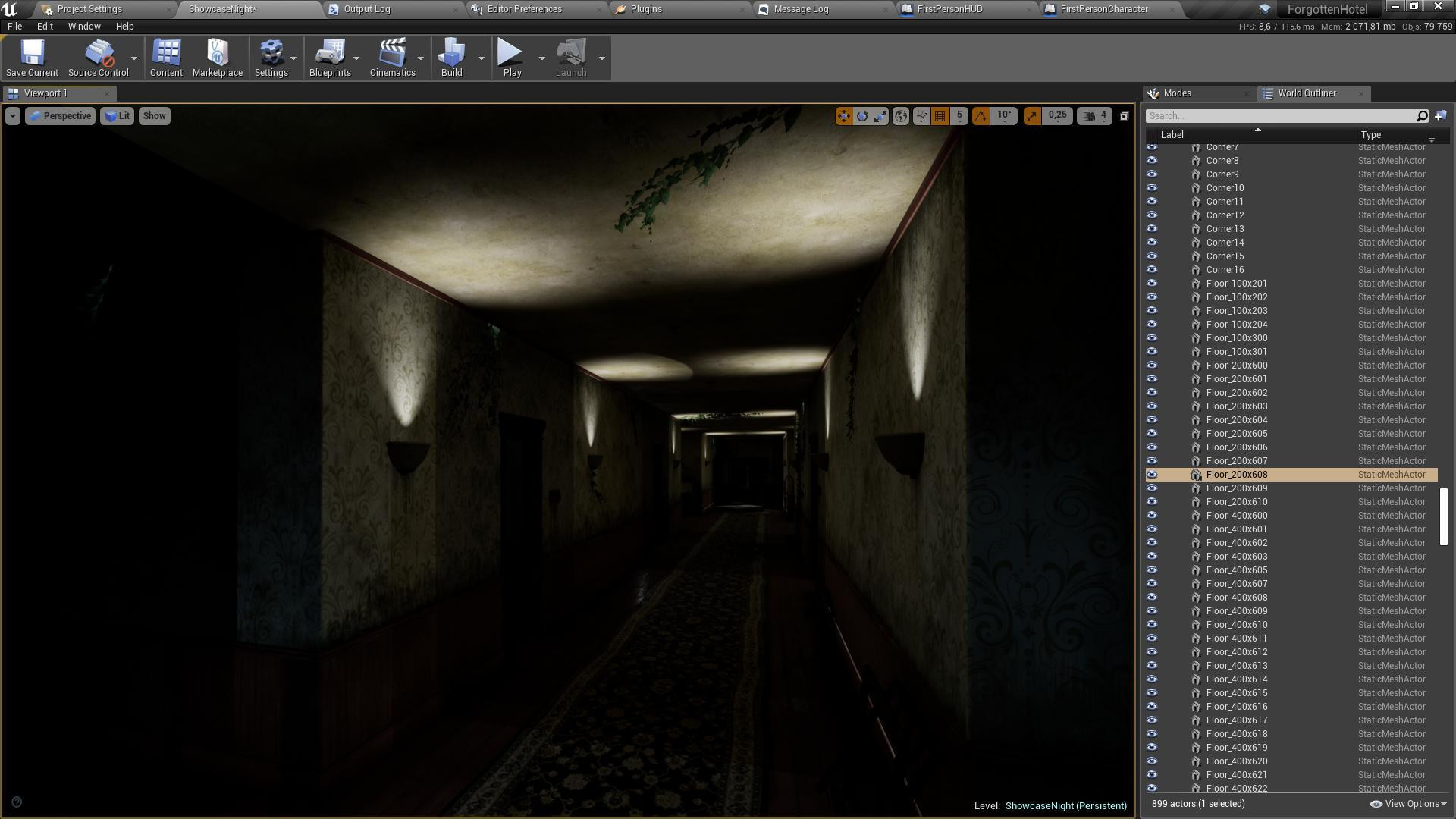1456x819 pixels.
Task: Expand Launch options dropdown arrow
Action: click(x=602, y=58)
